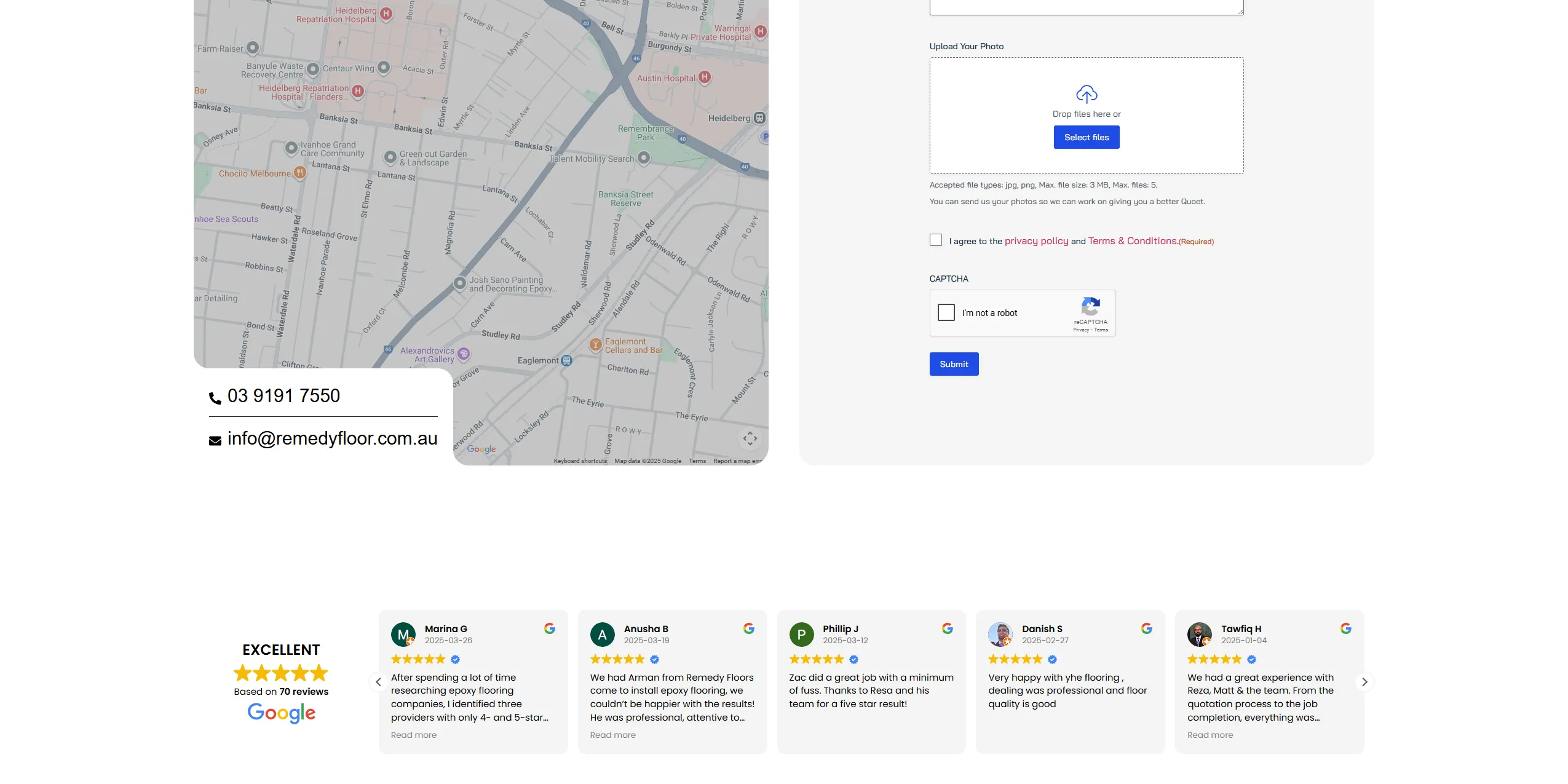This screenshot has height=784, width=1568.
Task: Show previous reviews with left arrow
Action: pos(378,682)
